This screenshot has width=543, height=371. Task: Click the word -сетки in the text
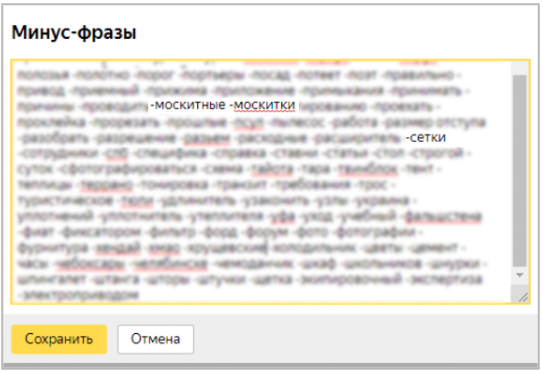coord(426,138)
